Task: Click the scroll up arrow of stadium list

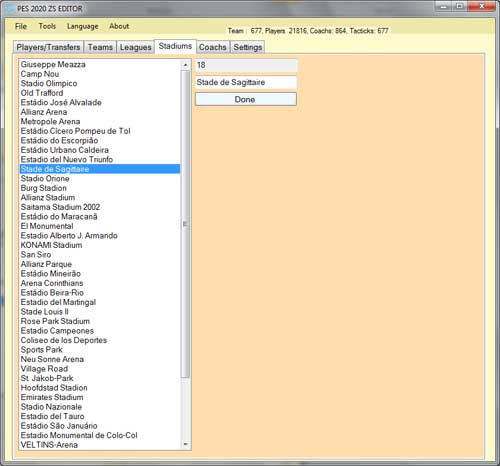Action: point(186,65)
